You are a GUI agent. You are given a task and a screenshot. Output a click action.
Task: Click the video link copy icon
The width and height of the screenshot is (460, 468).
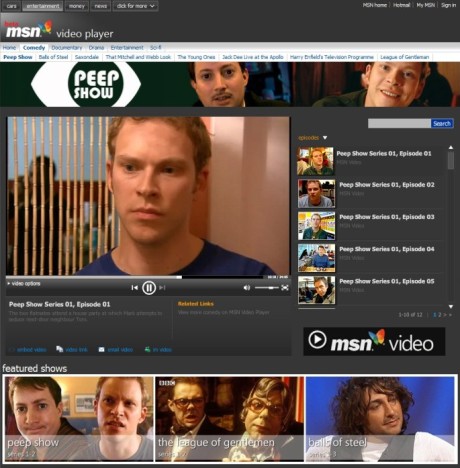tap(60, 349)
